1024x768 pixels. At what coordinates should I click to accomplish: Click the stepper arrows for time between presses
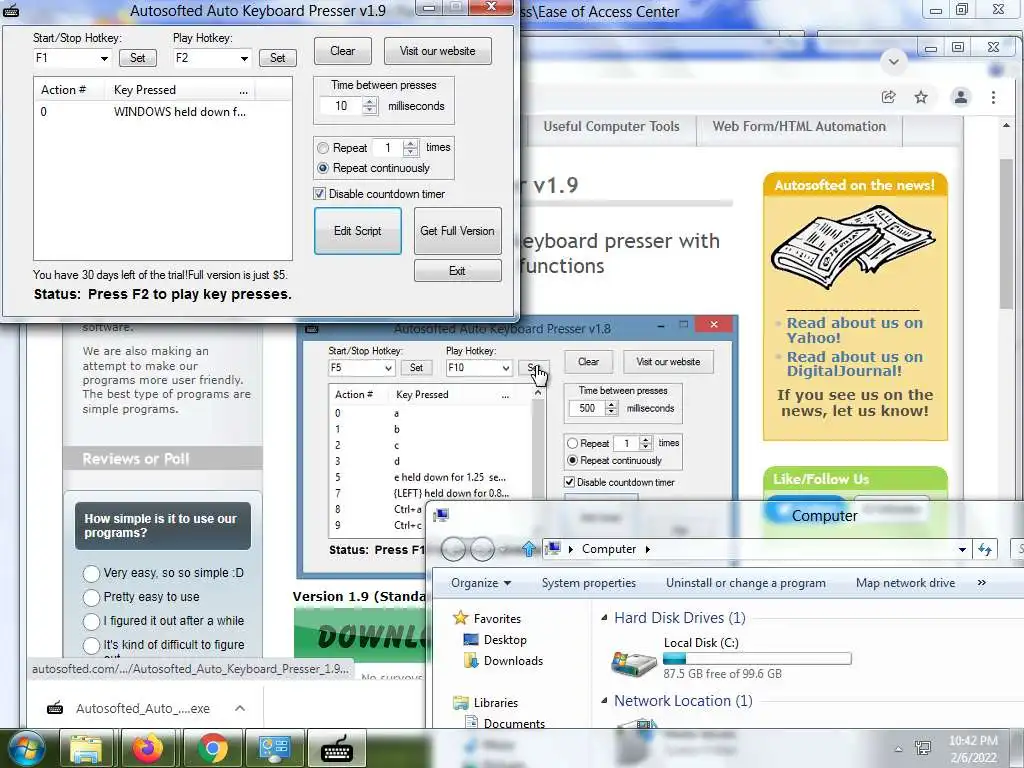[370, 106]
